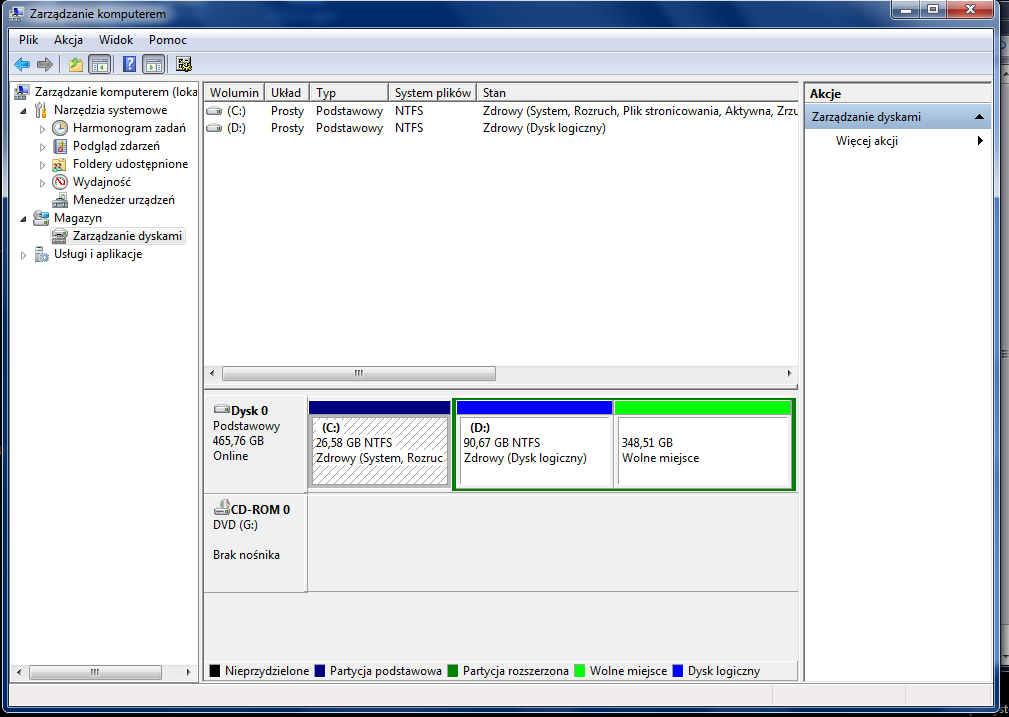1009x717 pixels.
Task: Expand the Usługi i aplikacje node
Action: (x=24, y=255)
